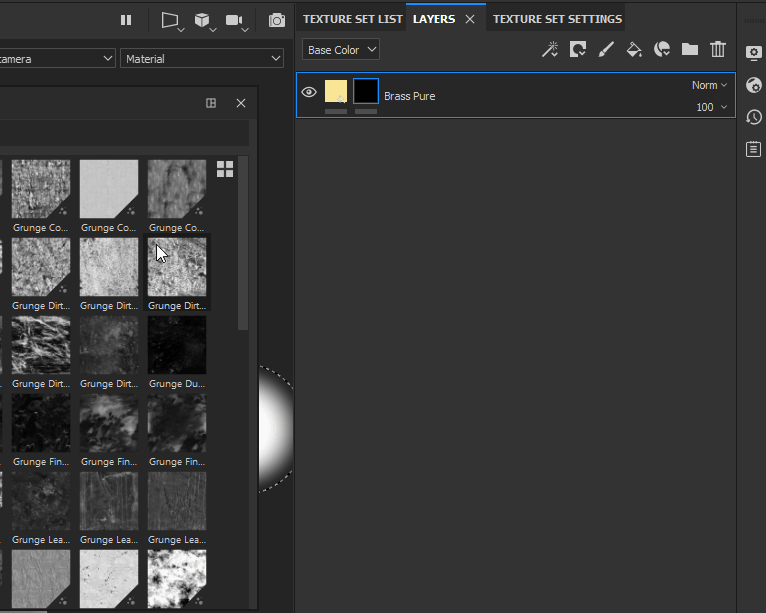
Task: Open the Base Color channel dropdown
Action: pyautogui.click(x=340, y=49)
